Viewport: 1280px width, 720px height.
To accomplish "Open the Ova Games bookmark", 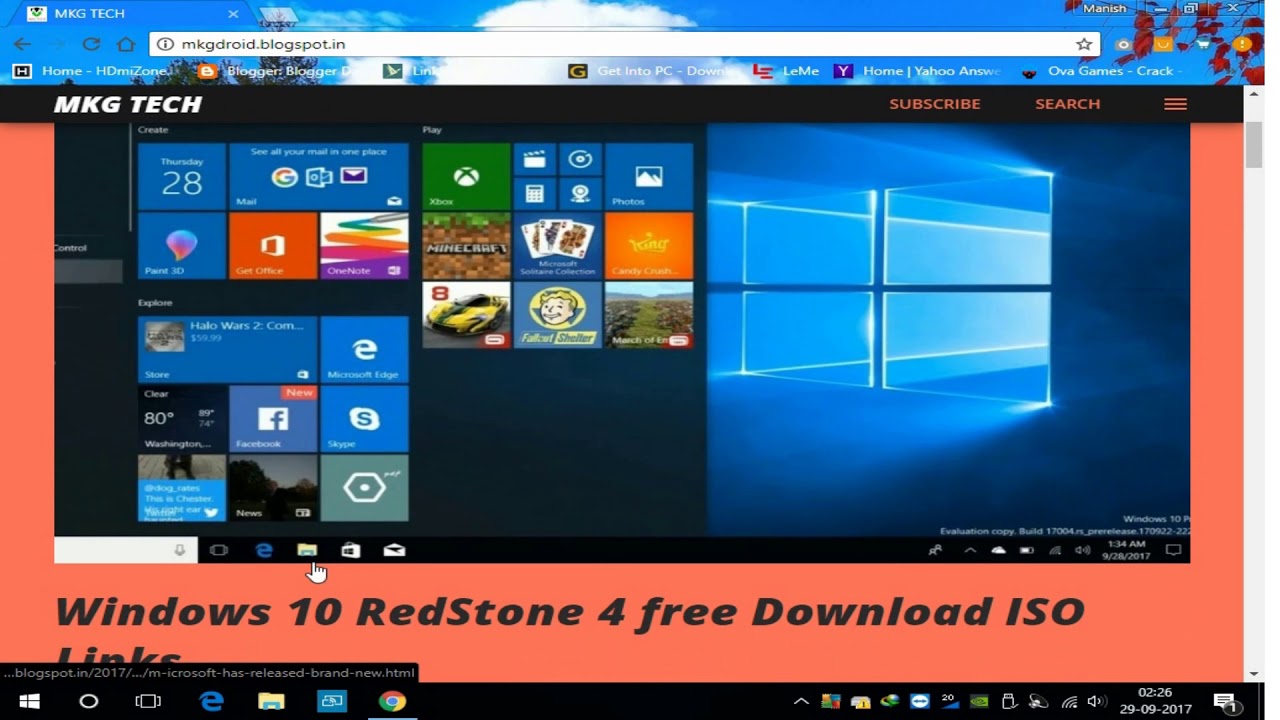I will click(1100, 71).
